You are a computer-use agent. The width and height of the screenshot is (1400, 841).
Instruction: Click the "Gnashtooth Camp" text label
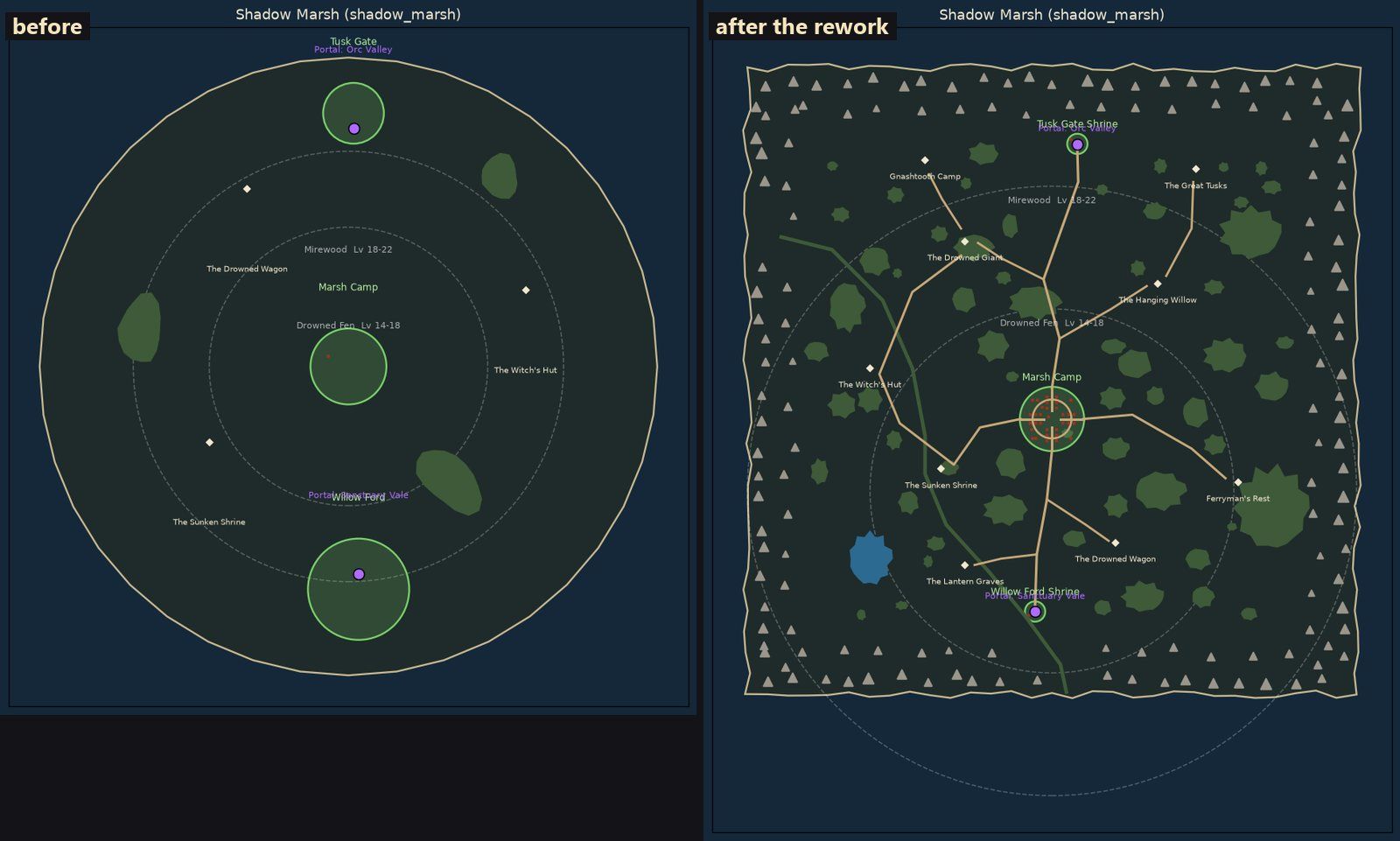pos(925,177)
